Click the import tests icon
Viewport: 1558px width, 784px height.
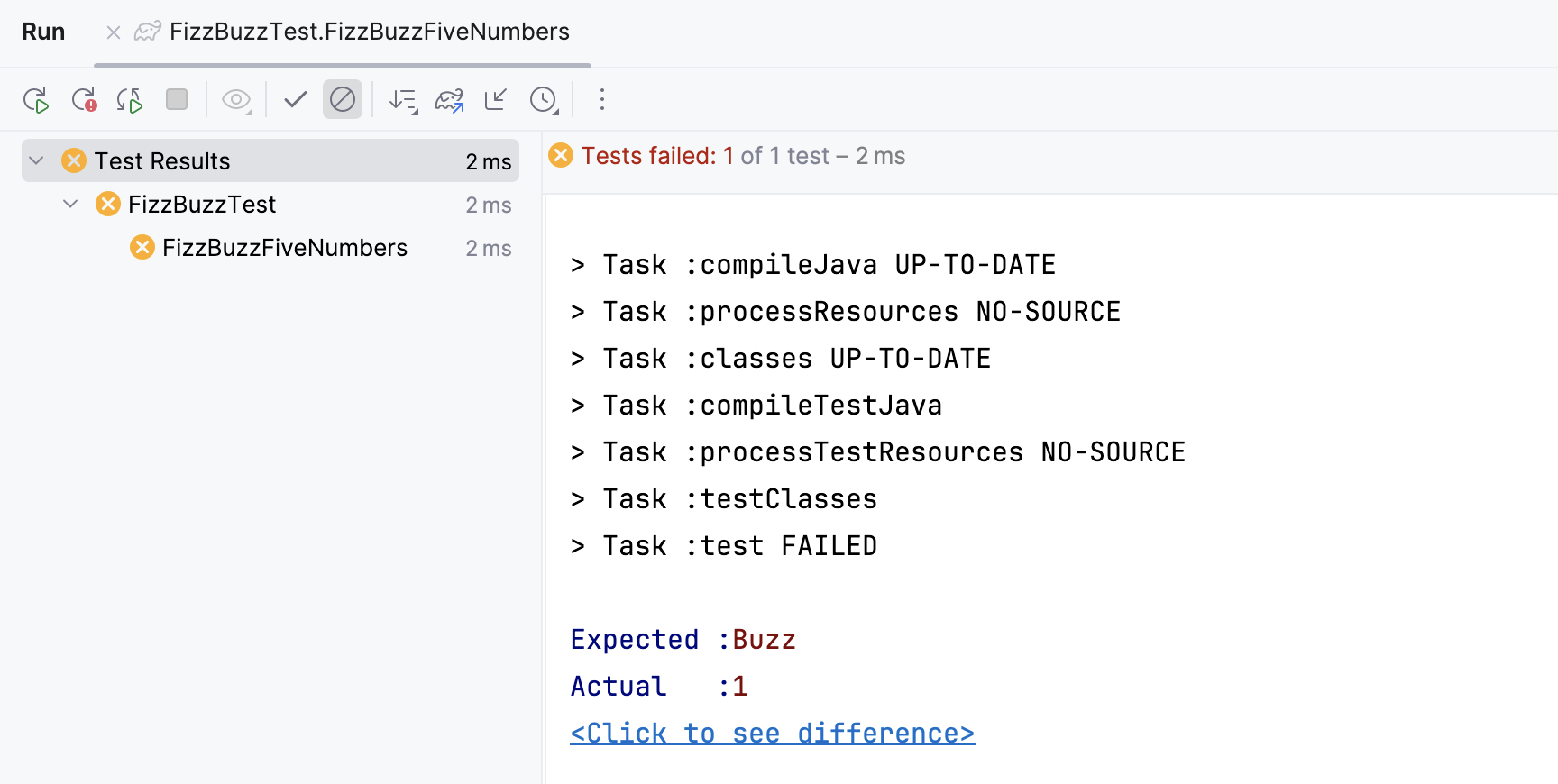[x=496, y=100]
